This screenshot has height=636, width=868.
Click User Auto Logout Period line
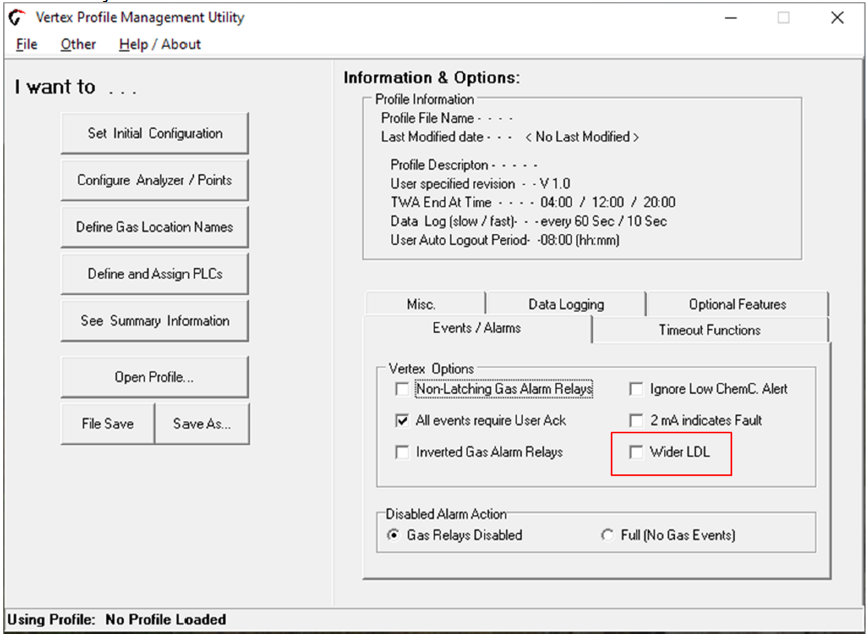(x=505, y=240)
